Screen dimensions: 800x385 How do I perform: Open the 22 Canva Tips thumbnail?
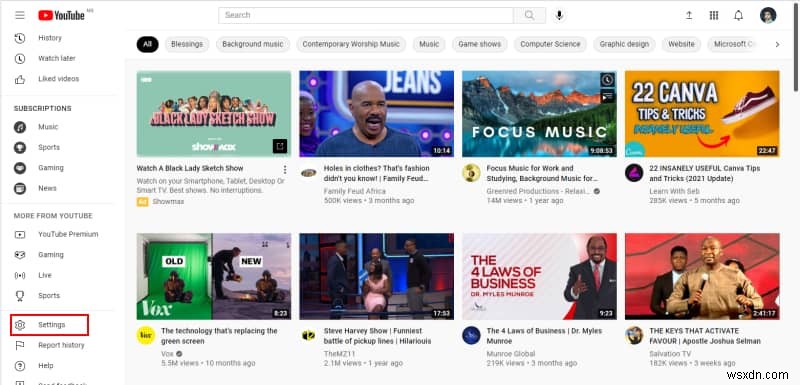click(702, 114)
